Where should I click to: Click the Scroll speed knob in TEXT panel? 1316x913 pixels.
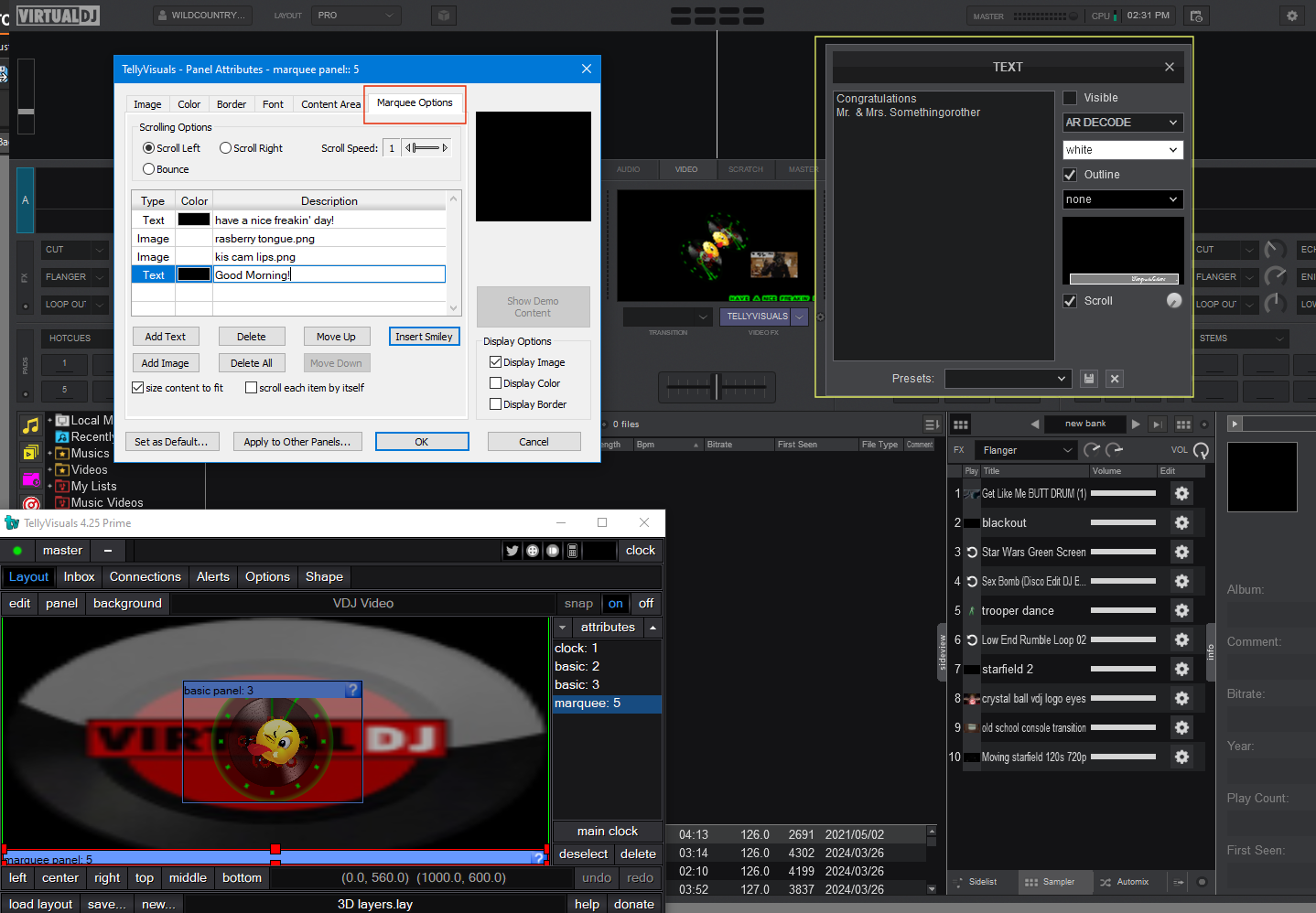(1174, 301)
